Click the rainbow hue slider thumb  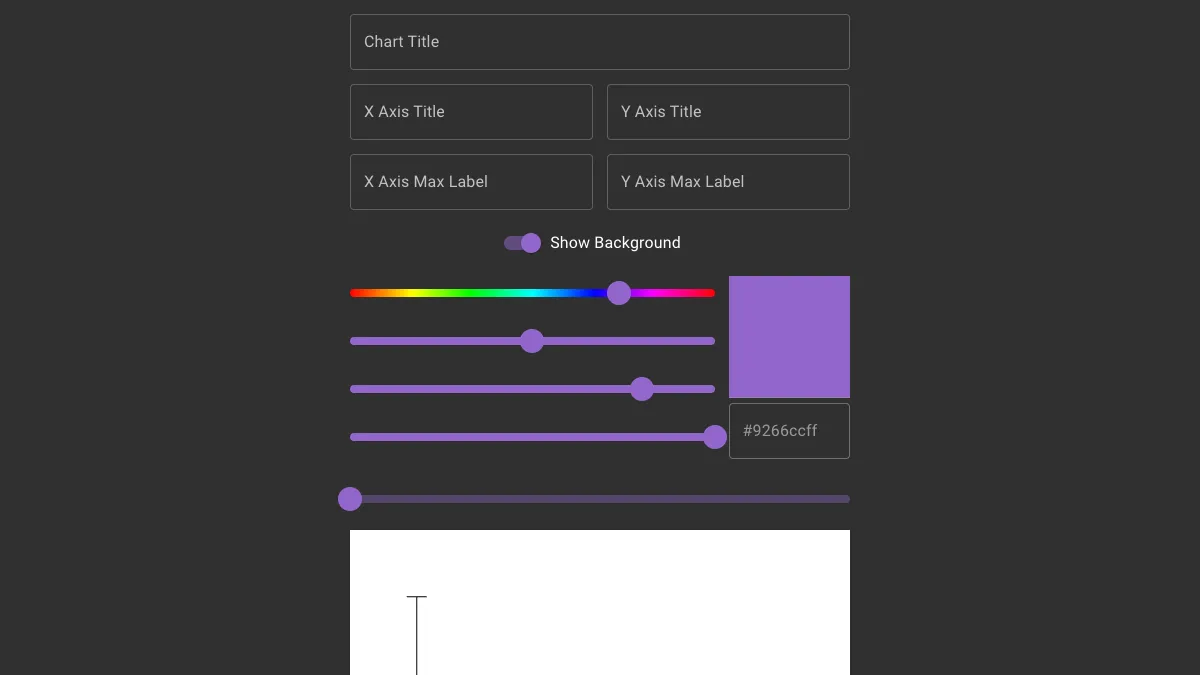click(619, 293)
